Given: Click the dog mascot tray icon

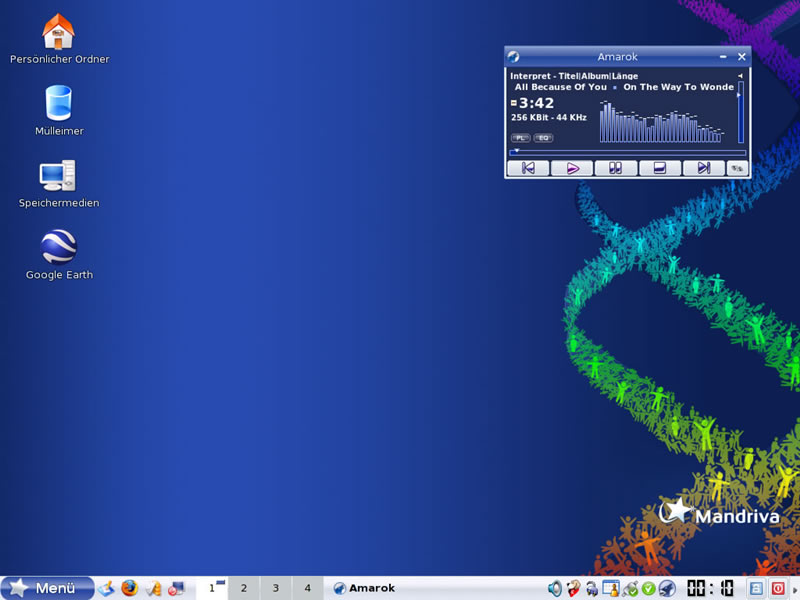Looking at the screenshot, I should (x=573, y=588).
